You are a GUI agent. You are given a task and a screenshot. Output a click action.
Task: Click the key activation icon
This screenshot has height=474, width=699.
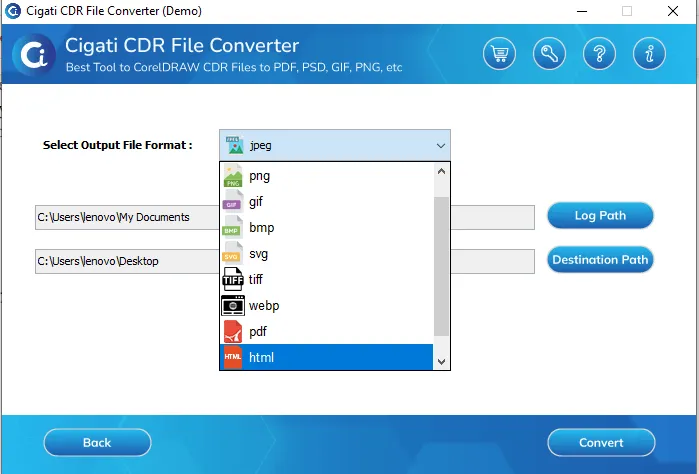[x=549, y=54]
